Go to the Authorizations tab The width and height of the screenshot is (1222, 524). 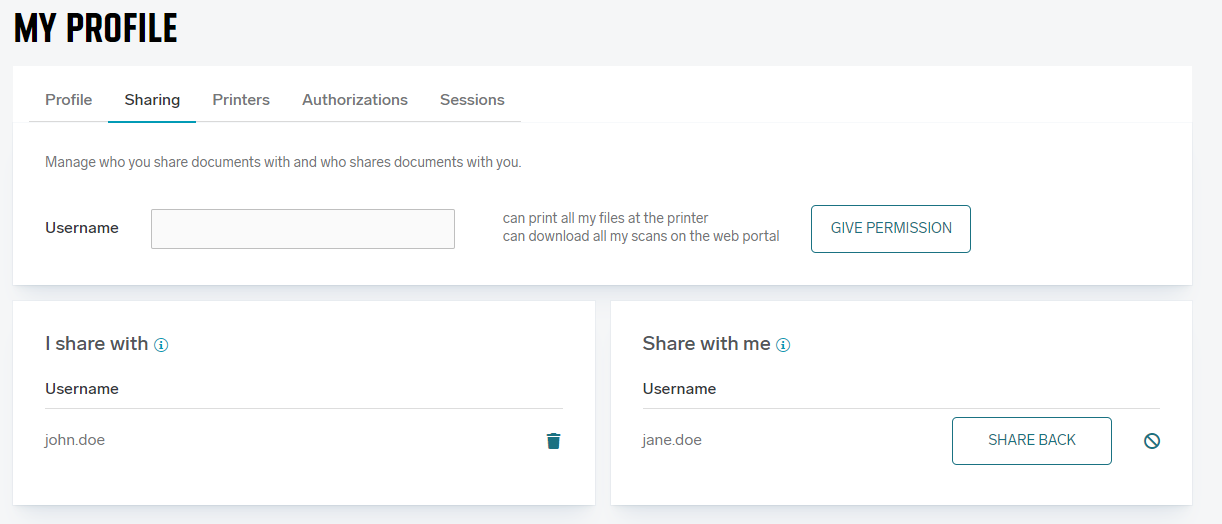[355, 100]
